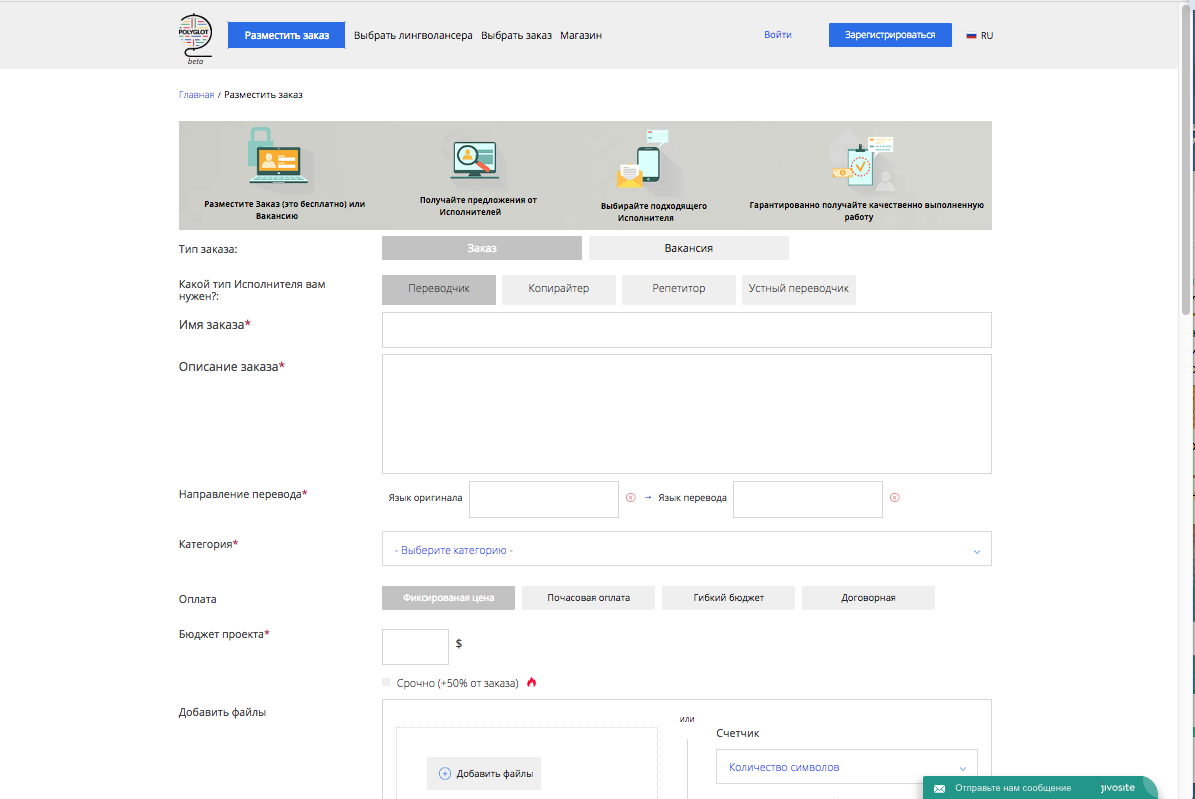Click the Russian flag language icon
Viewport: 1195px width, 799px height.
coord(971,35)
